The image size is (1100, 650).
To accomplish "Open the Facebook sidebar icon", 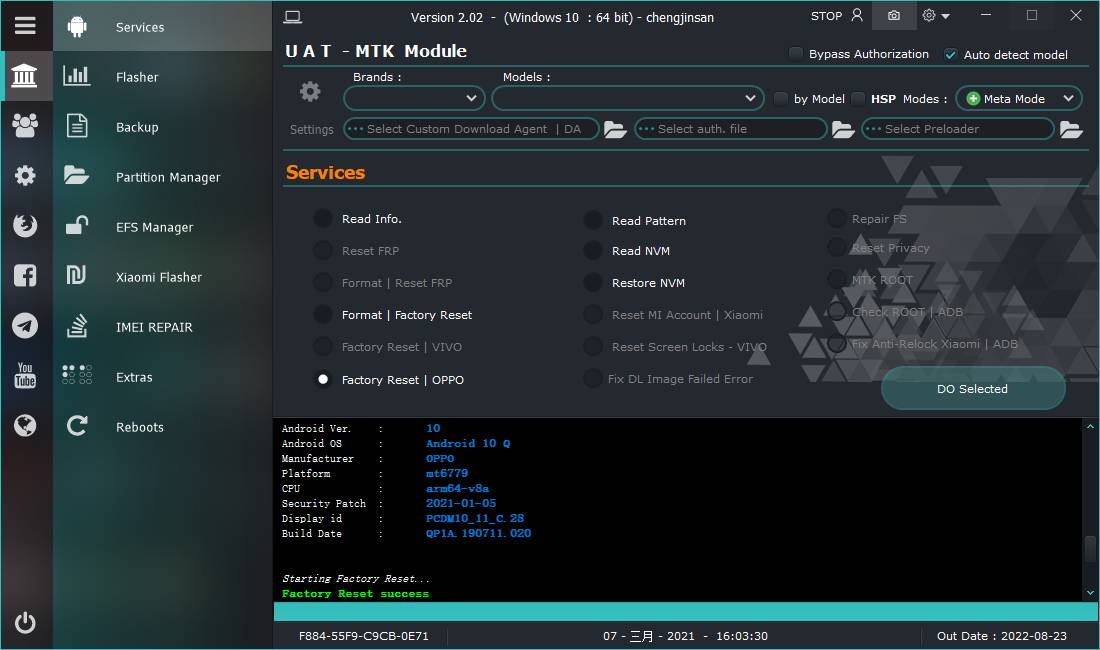I will 25,276.
